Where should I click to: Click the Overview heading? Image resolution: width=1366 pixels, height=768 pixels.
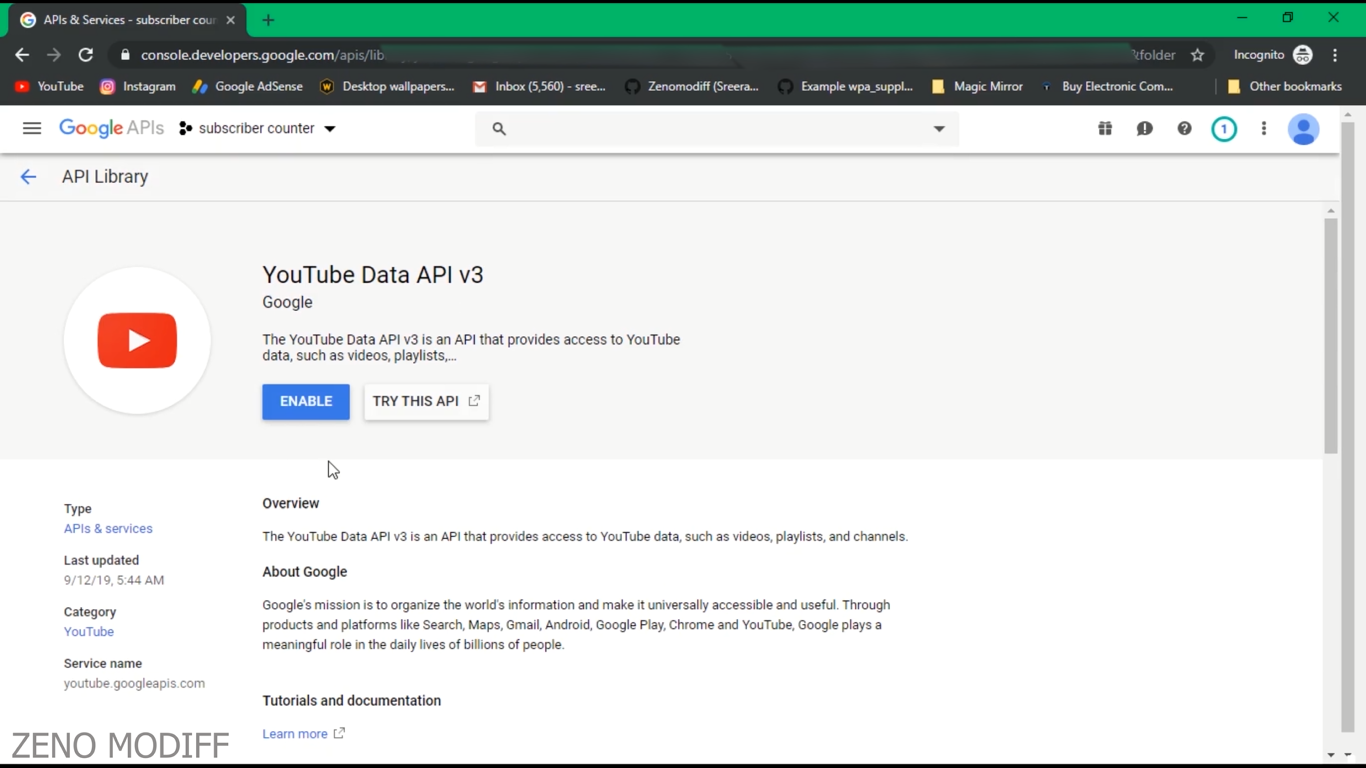pyautogui.click(x=291, y=504)
